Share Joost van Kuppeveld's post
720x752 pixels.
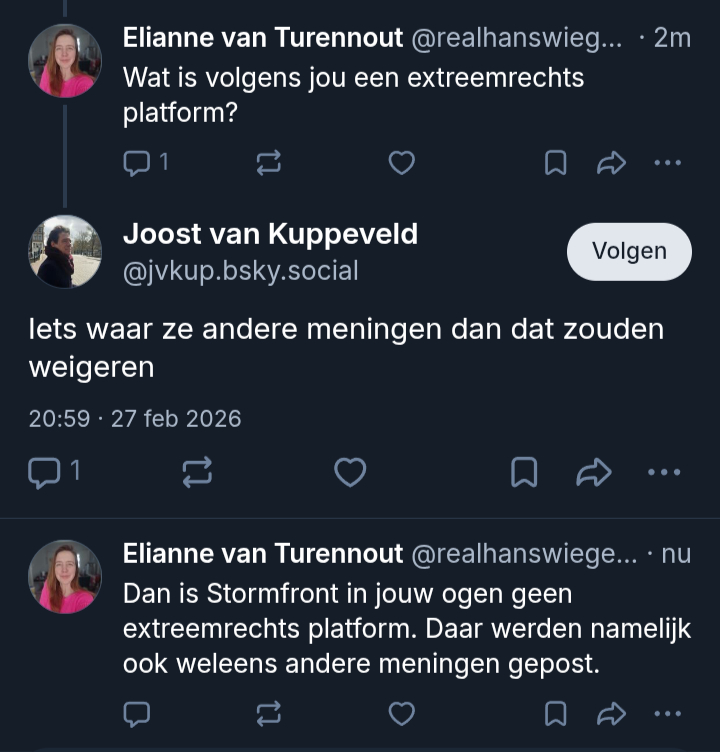(x=595, y=472)
